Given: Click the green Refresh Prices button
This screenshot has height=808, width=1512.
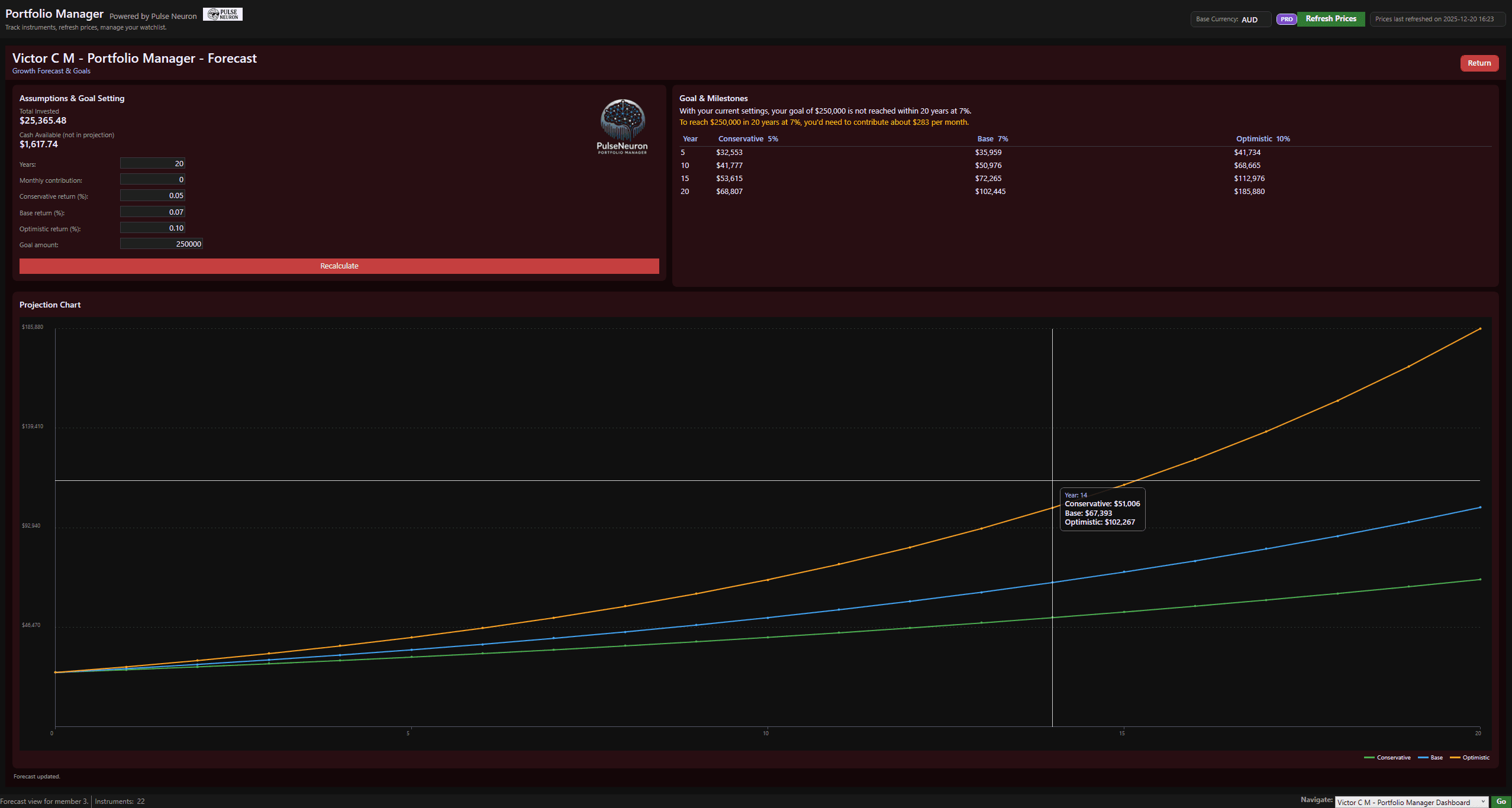Looking at the screenshot, I should click(1331, 19).
